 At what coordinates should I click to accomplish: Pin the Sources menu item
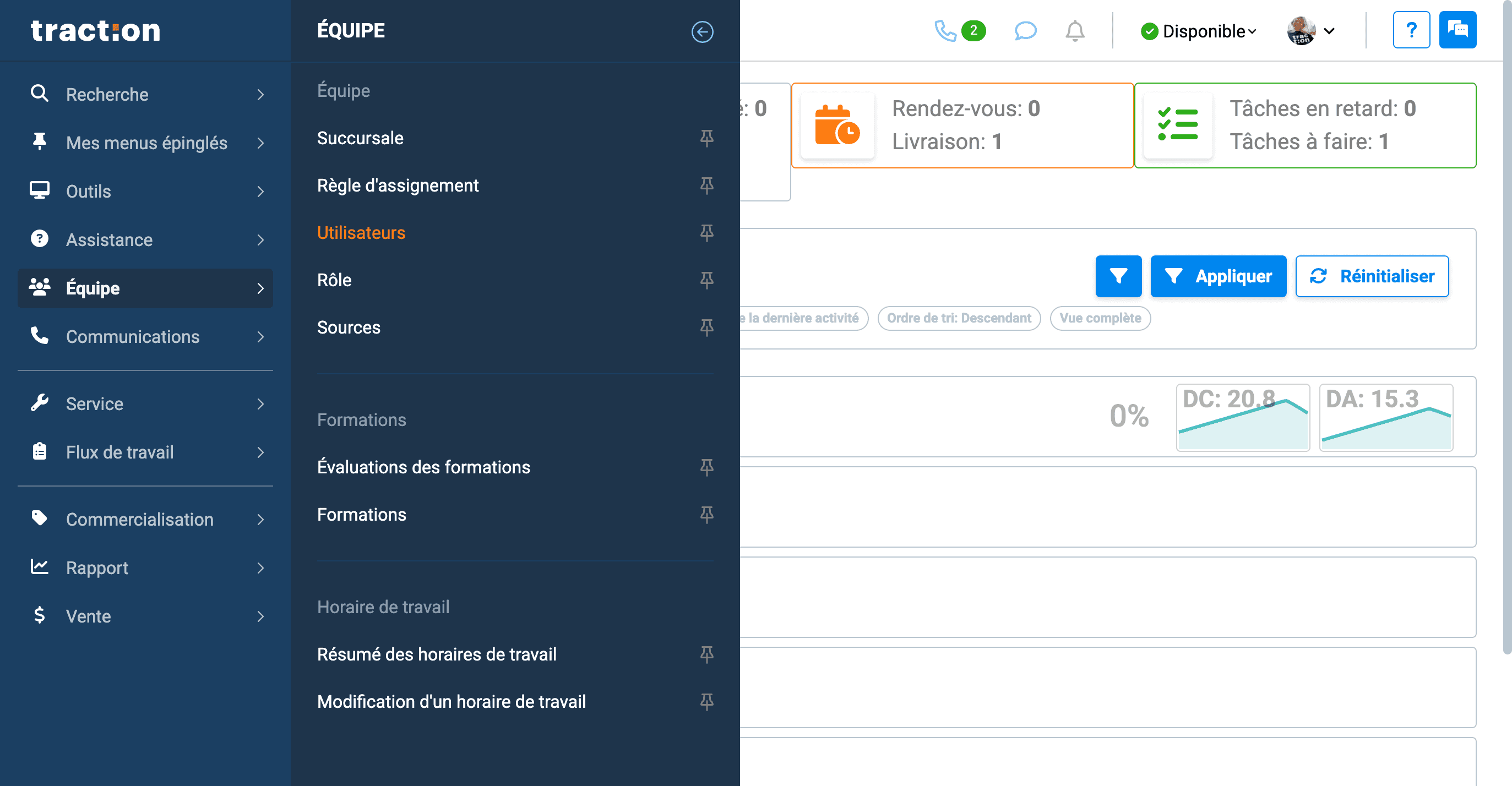(x=706, y=327)
